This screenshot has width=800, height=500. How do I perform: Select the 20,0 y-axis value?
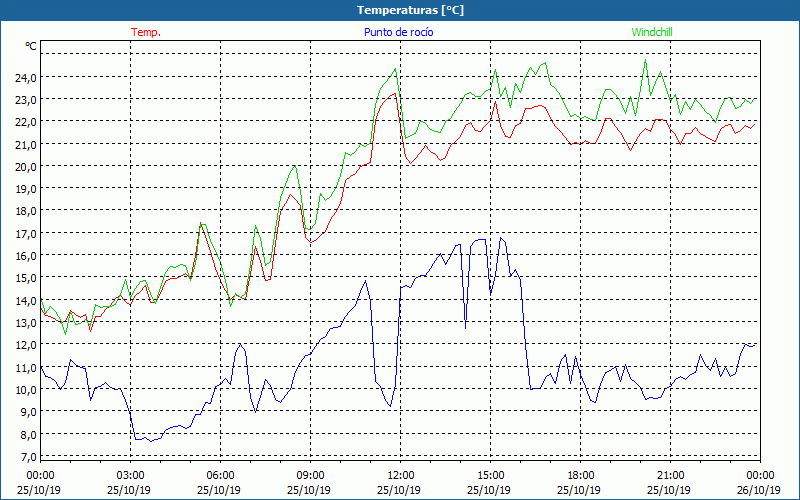(27, 167)
